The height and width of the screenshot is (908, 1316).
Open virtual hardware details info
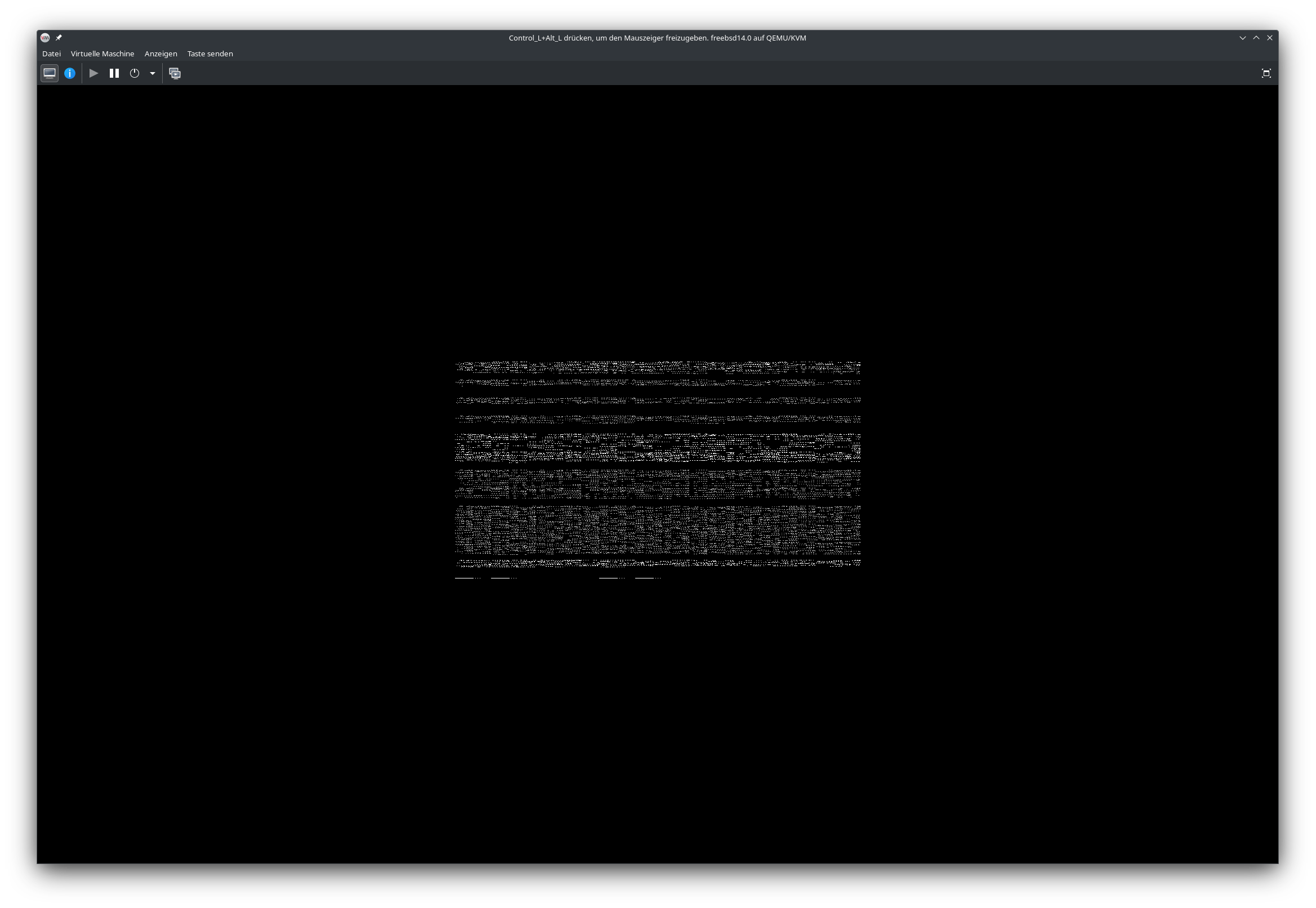[x=70, y=73]
